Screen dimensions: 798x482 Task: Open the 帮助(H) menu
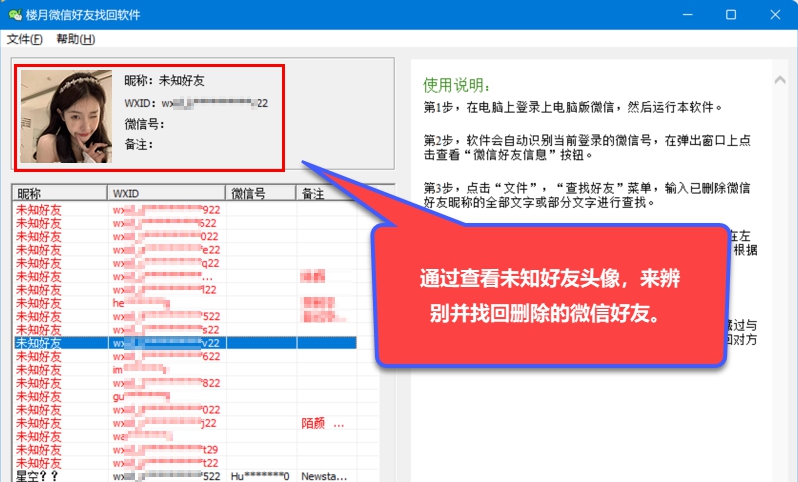point(75,39)
